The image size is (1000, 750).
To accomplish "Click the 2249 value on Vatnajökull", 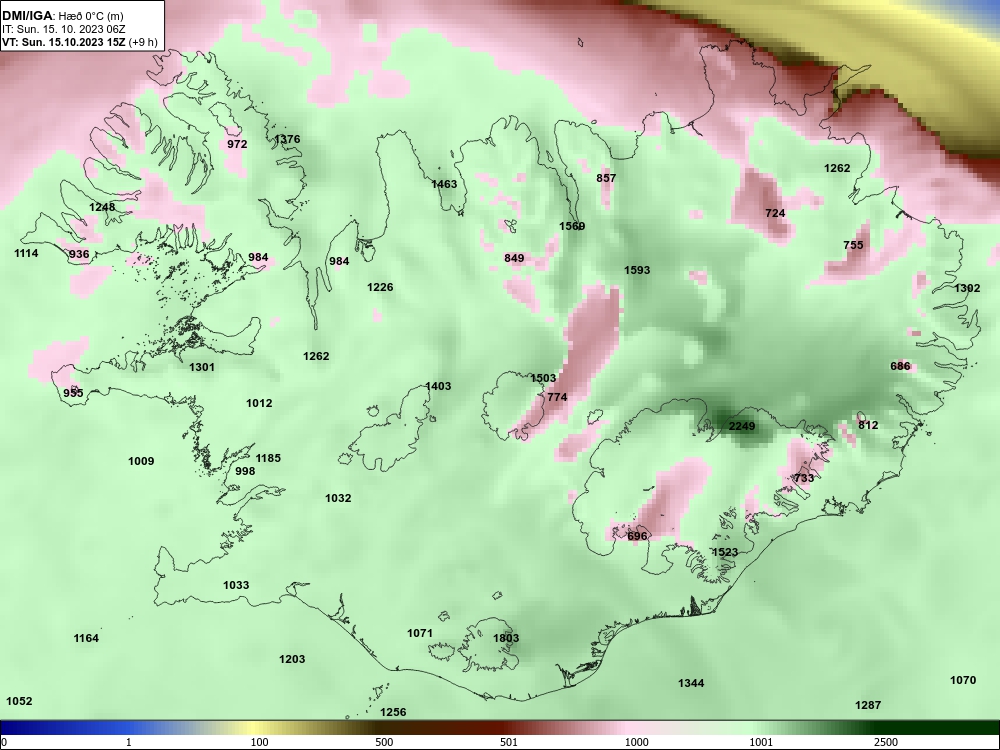I will click(742, 426).
